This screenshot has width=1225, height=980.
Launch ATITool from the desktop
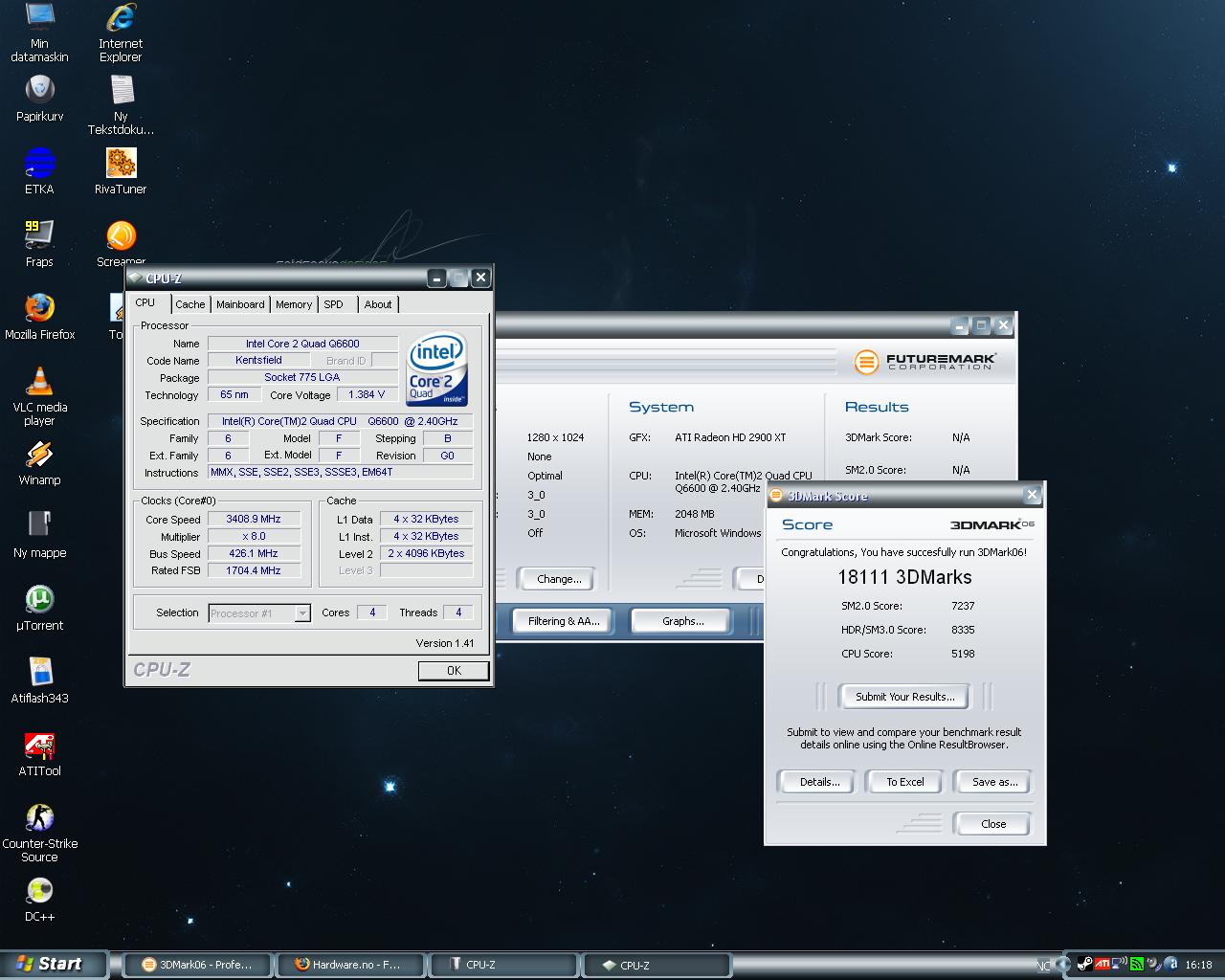(39, 753)
